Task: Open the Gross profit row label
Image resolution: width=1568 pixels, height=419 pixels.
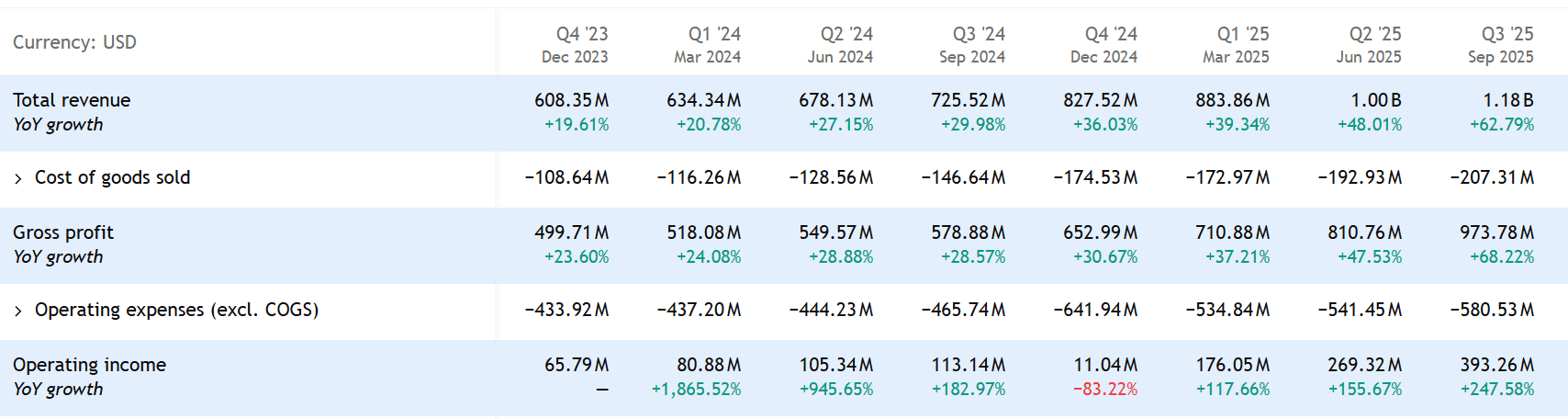Action: click(63, 232)
